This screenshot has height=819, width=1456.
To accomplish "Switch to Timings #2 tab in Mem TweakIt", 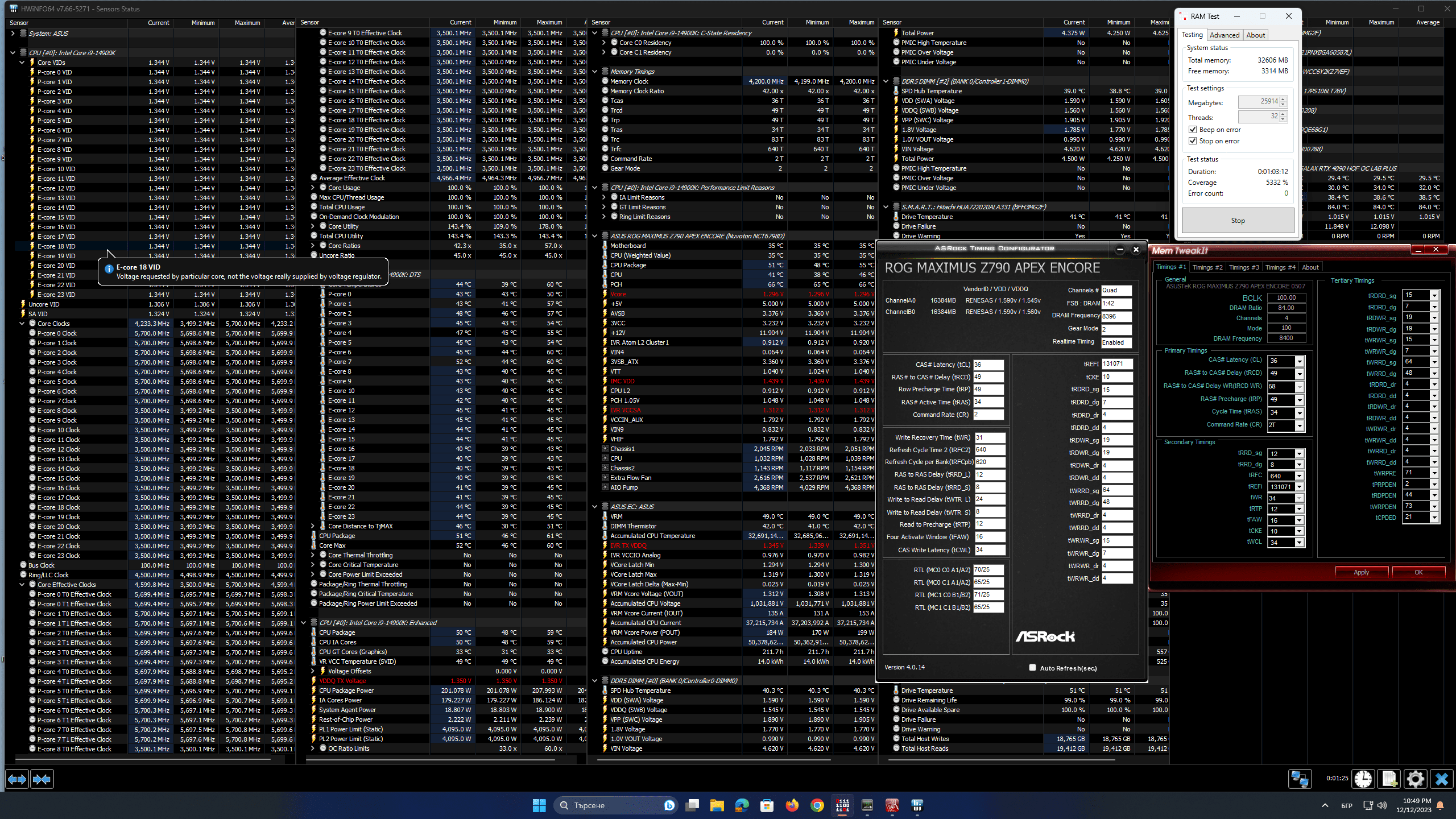I will 1207,267.
